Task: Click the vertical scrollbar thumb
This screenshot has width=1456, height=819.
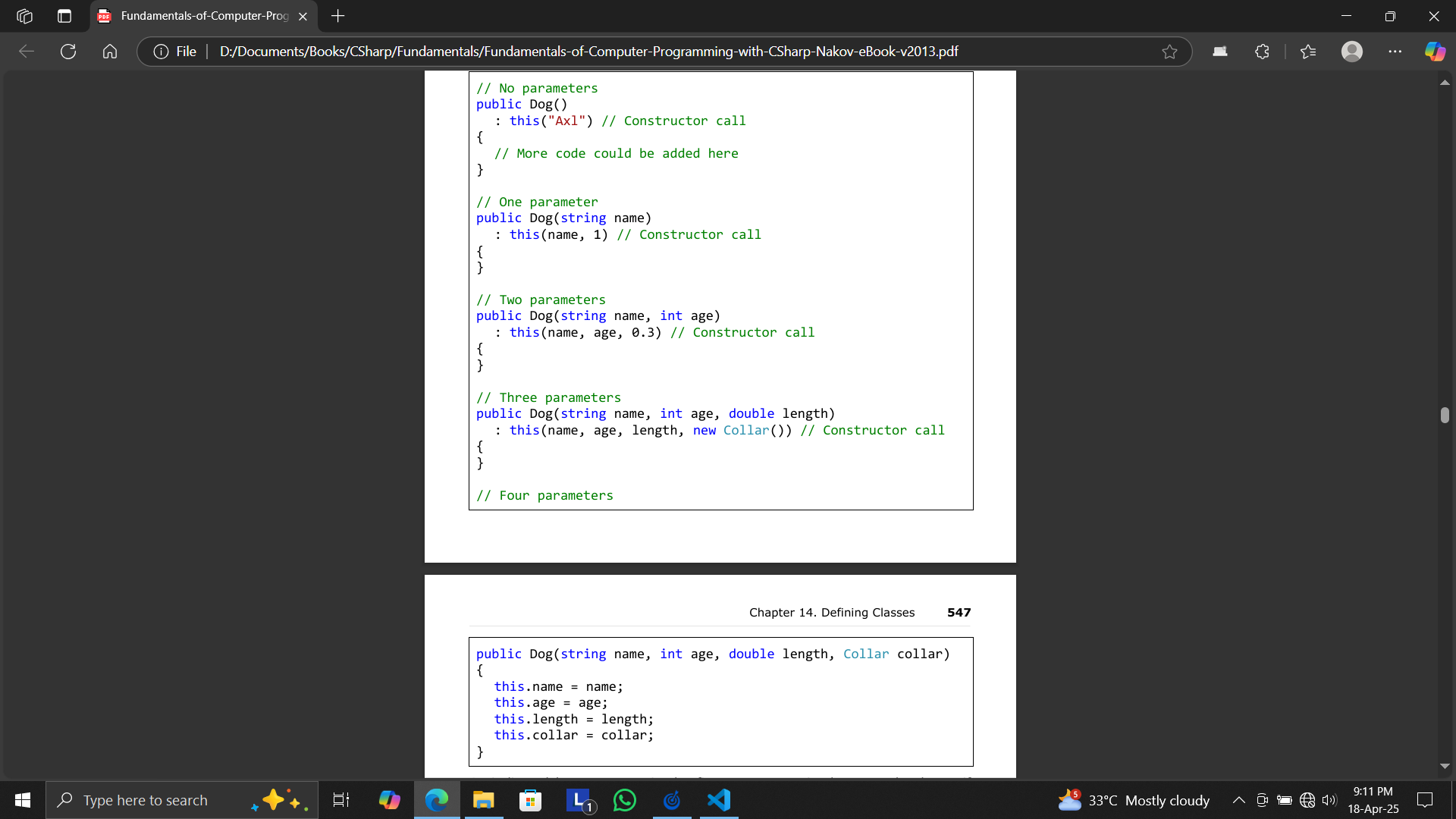Action: point(1445,415)
